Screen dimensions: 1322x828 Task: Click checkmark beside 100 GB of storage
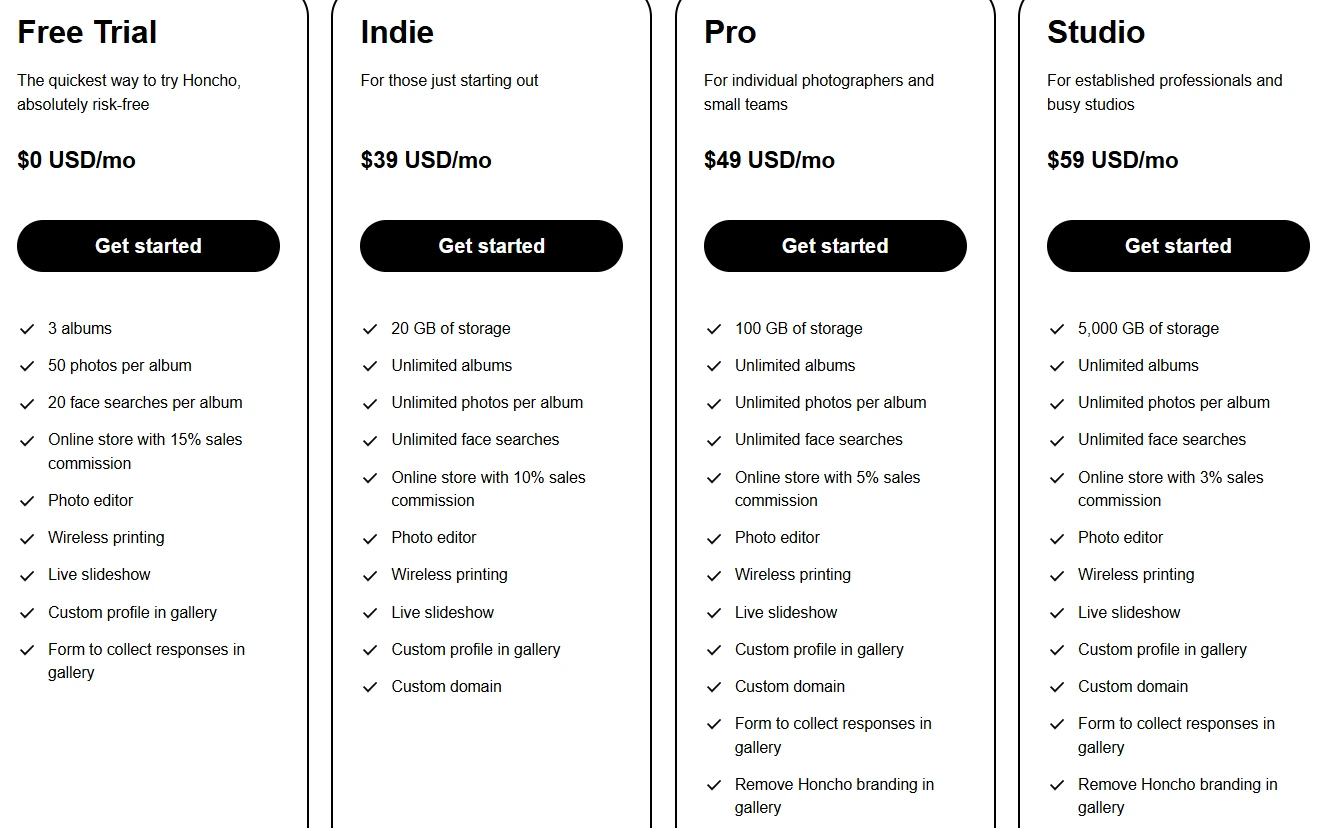pyautogui.click(x=714, y=329)
